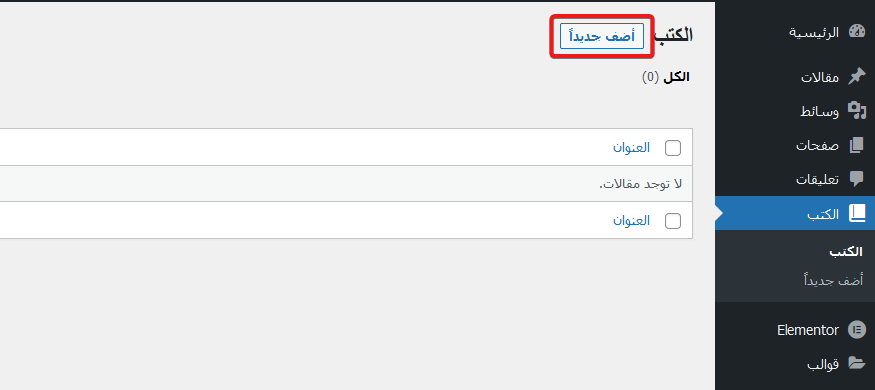Image resolution: width=875 pixels, height=390 pixels.
Task: Open the Media icon beside وسائط
Action: (857, 111)
